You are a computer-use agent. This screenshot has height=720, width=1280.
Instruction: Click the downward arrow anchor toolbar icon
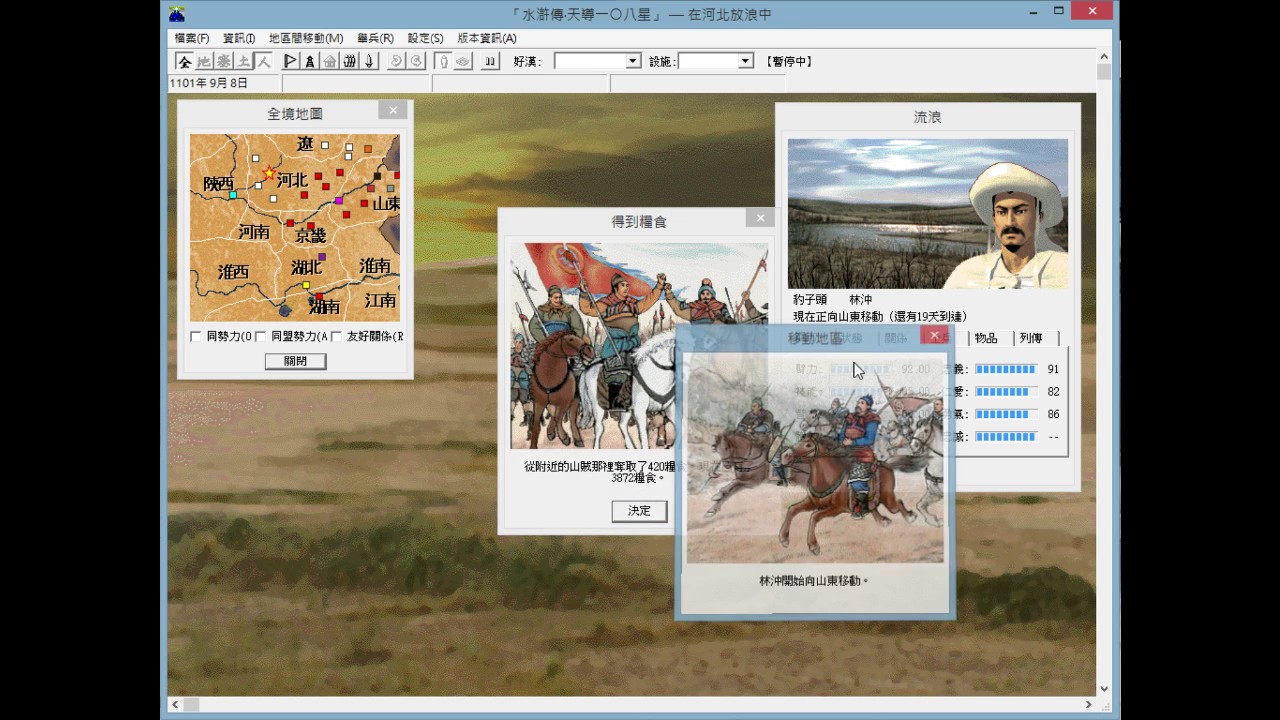pos(369,61)
